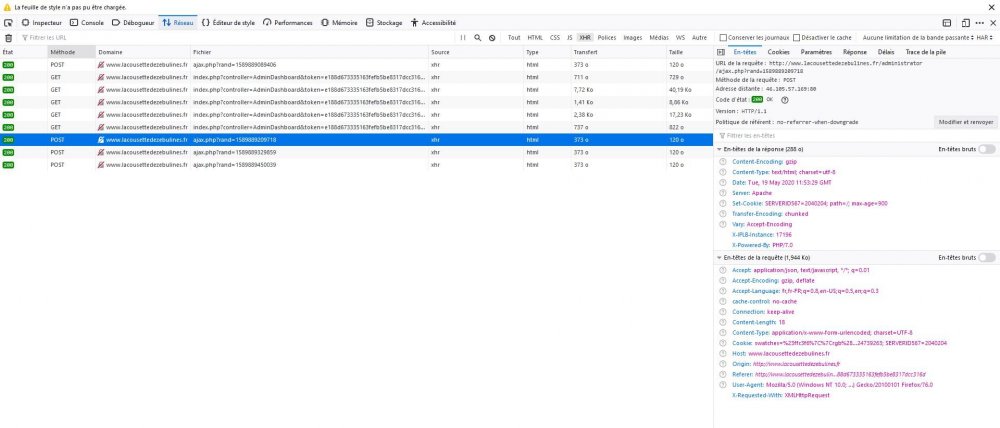This screenshot has height=428, width=1000.
Task: Click the 200 status badge of selected request
Action: pyautogui.click(x=8, y=140)
